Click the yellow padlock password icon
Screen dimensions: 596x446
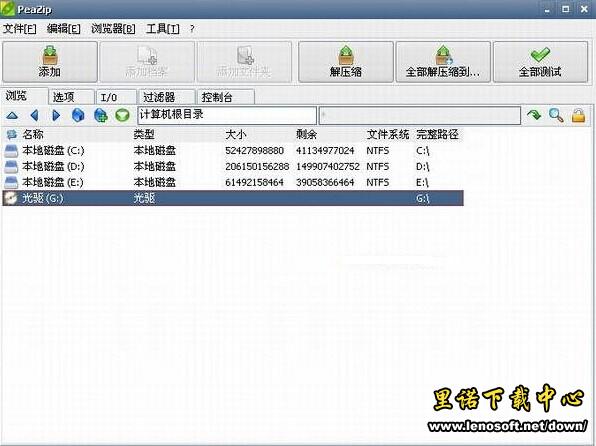click(579, 115)
